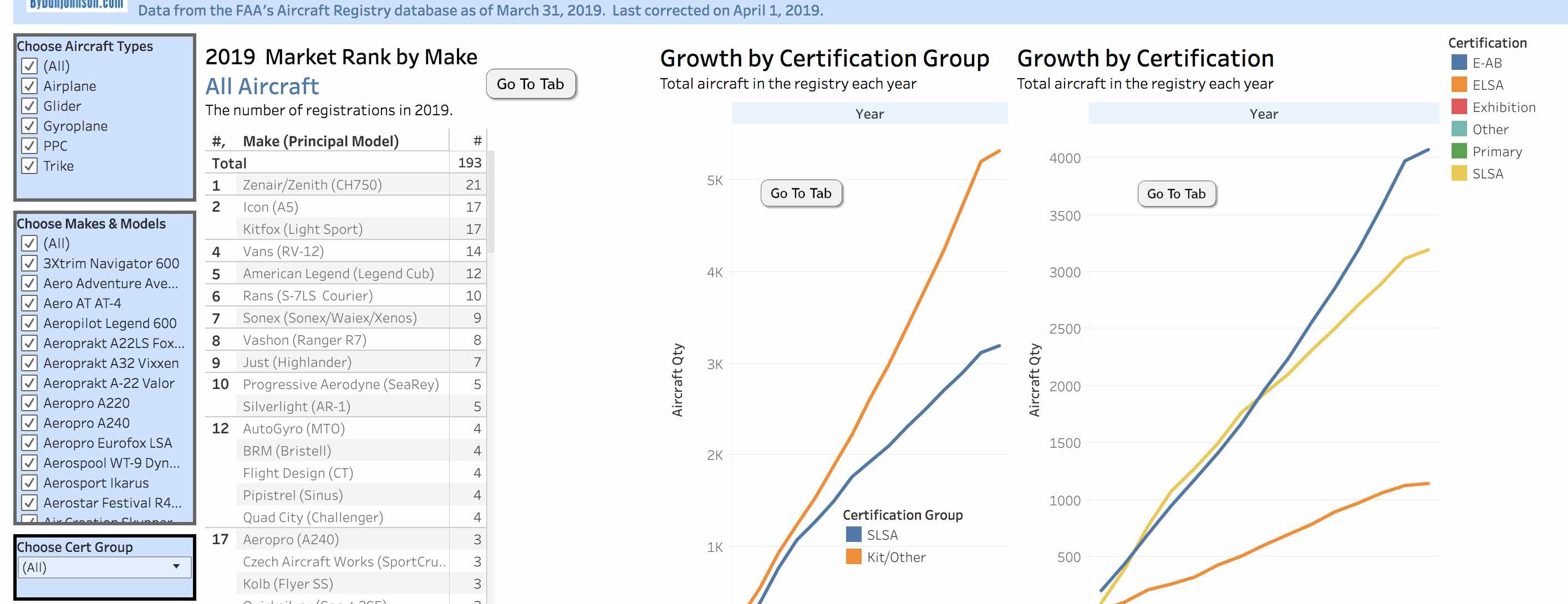Uncheck the Trike aircraft type
Image resolution: width=1568 pixels, height=604 pixels.
29,166
